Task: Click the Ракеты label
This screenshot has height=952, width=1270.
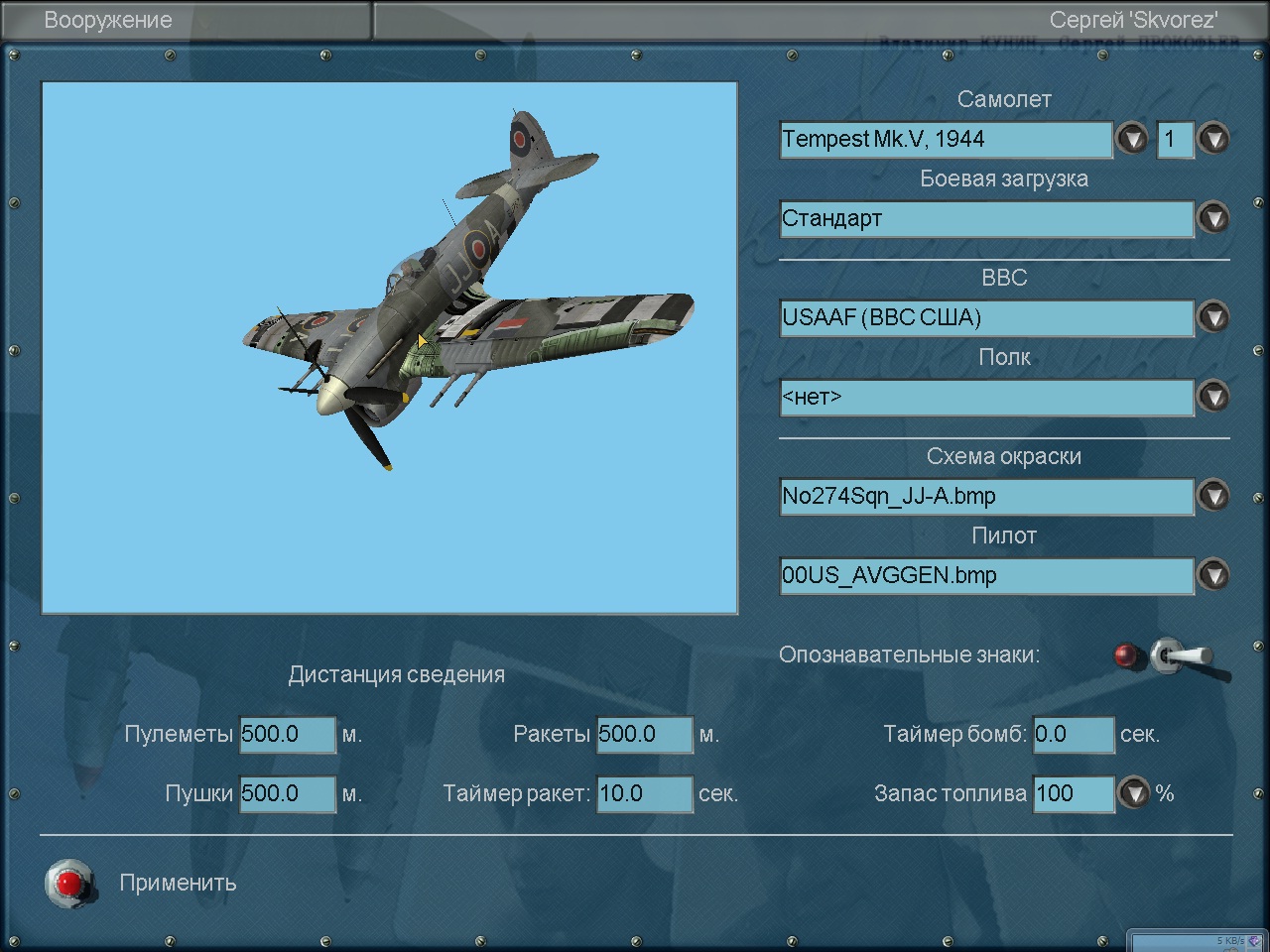Action: click(552, 734)
